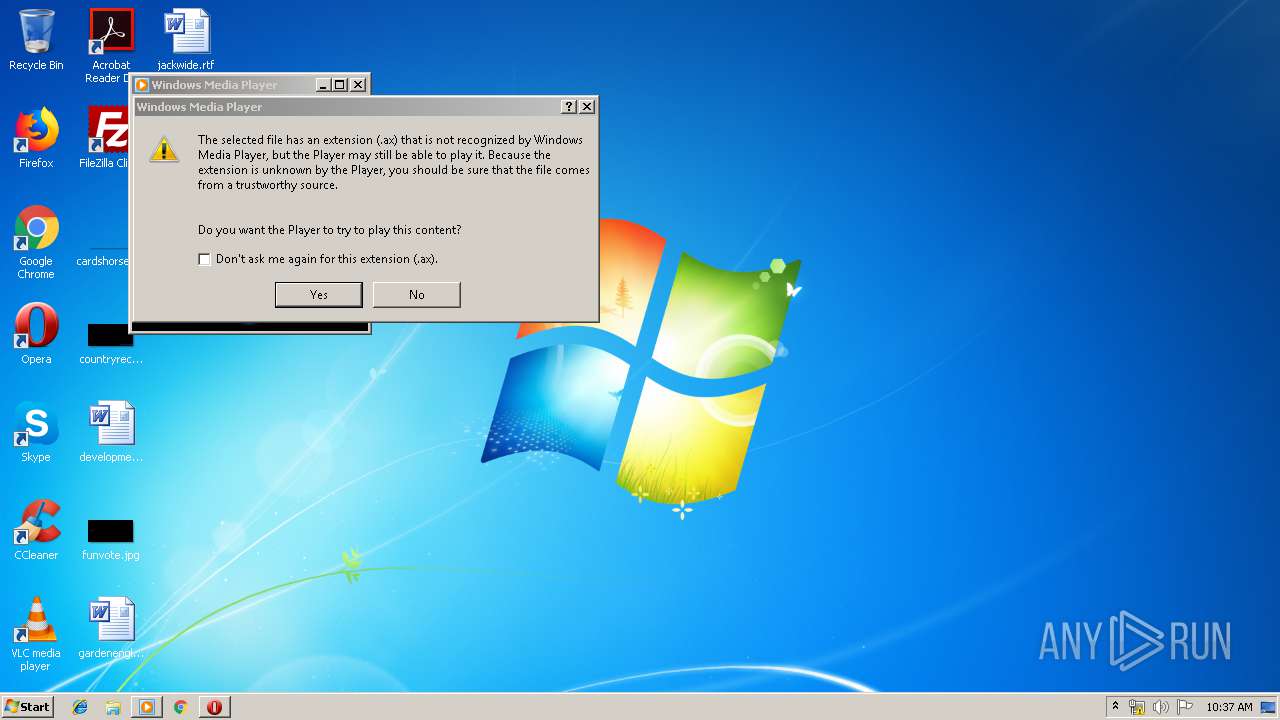
Task: Enable "Don't ask me again" checkbox
Action: point(204,259)
